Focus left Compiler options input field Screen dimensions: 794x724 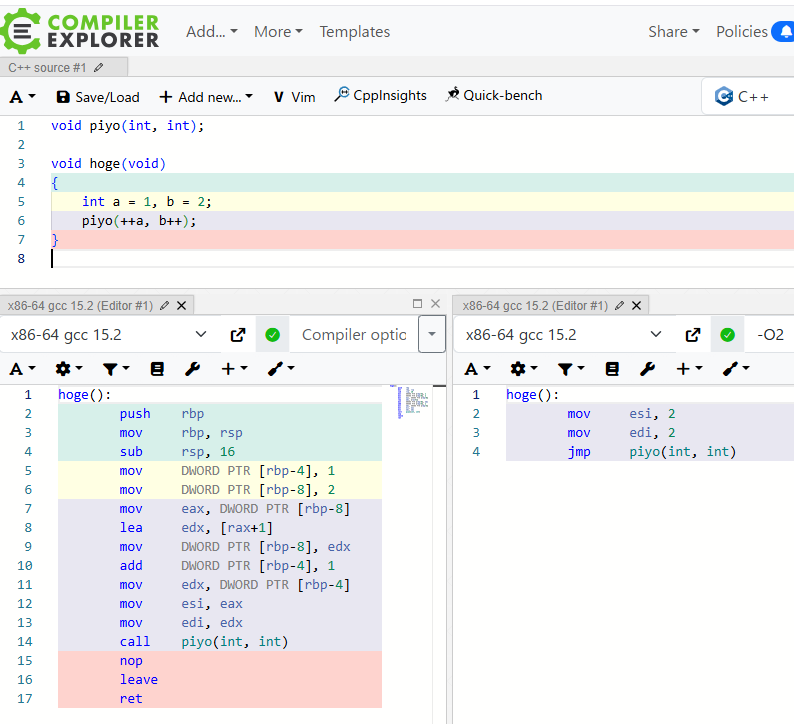point(354,335)
